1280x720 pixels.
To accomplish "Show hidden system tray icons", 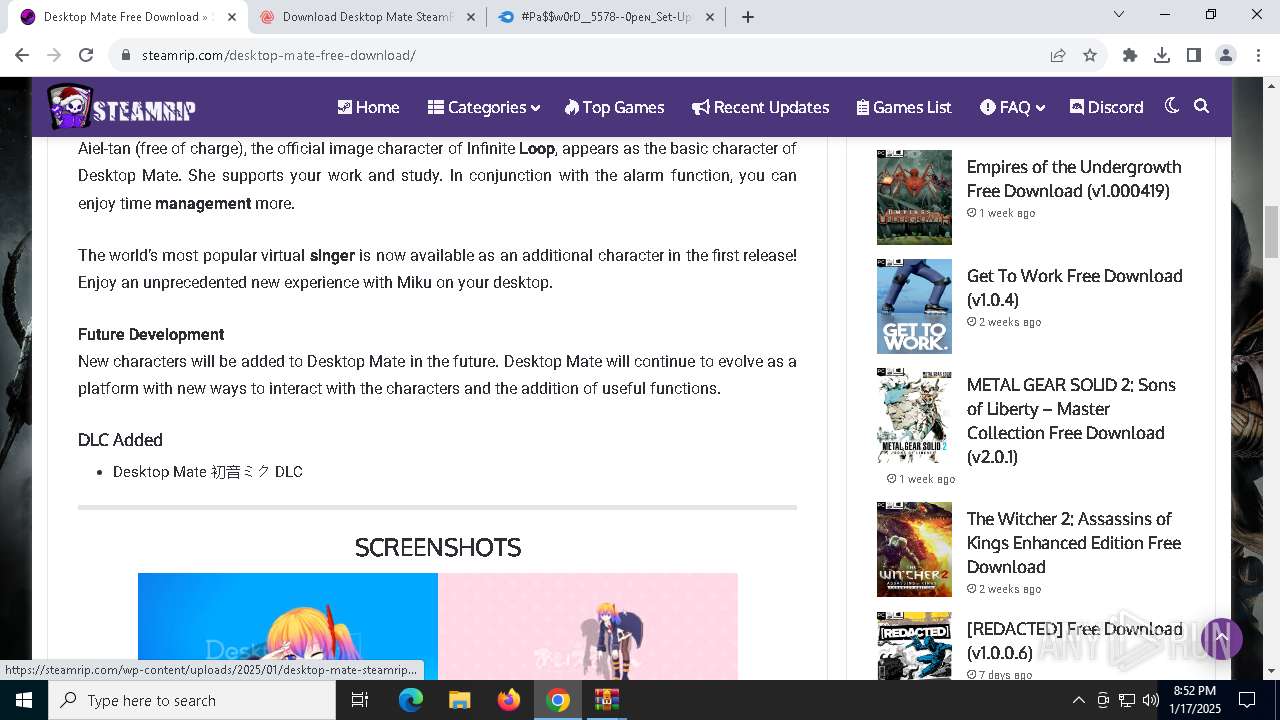I will point(1078,700).
